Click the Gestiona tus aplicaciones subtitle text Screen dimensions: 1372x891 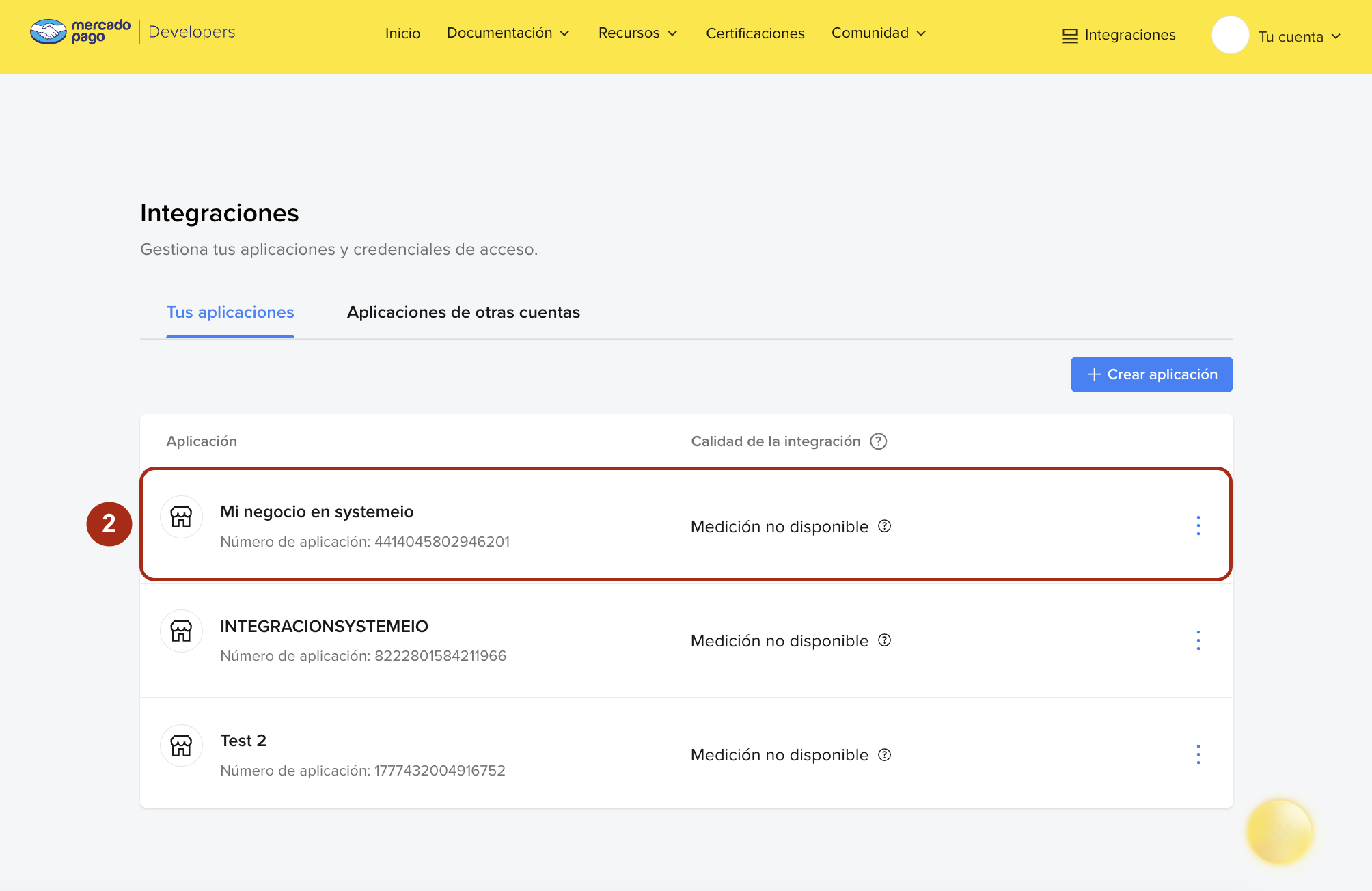(339, 249)
